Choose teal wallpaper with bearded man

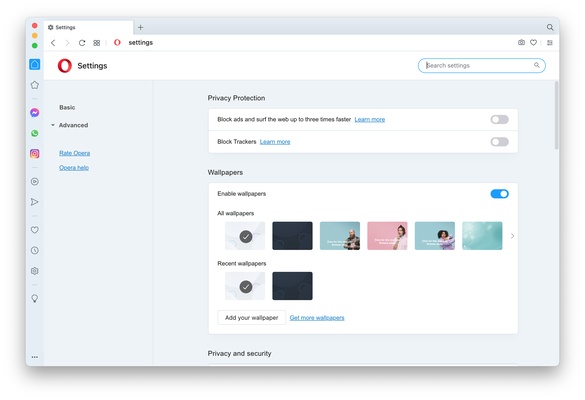[x=340, y=236]
